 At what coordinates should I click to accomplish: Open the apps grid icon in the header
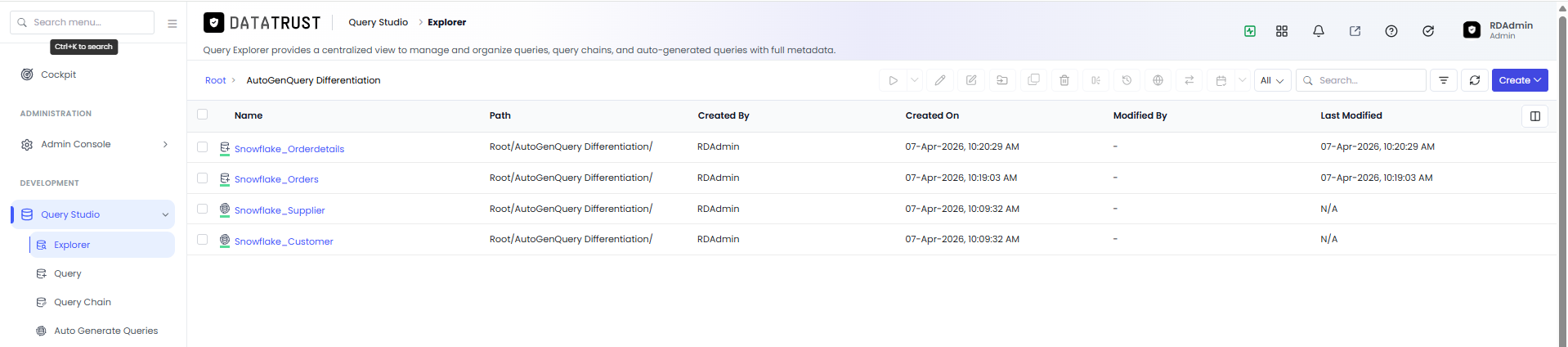[x=1282, y=31]
